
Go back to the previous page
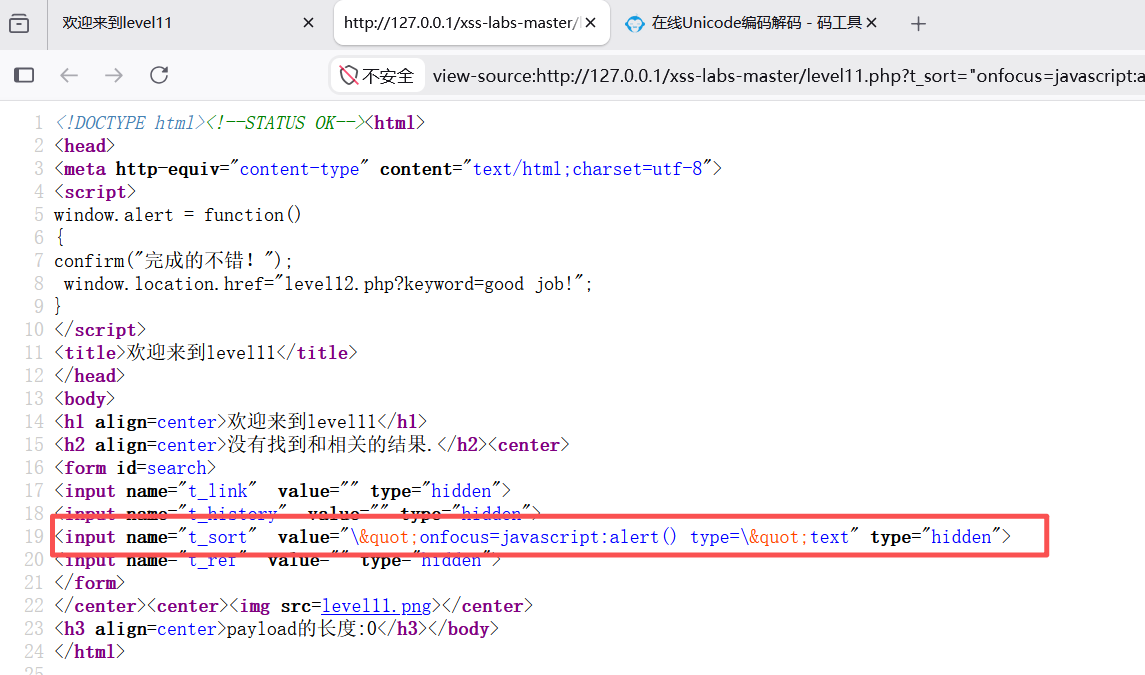(x=69, y=75)
